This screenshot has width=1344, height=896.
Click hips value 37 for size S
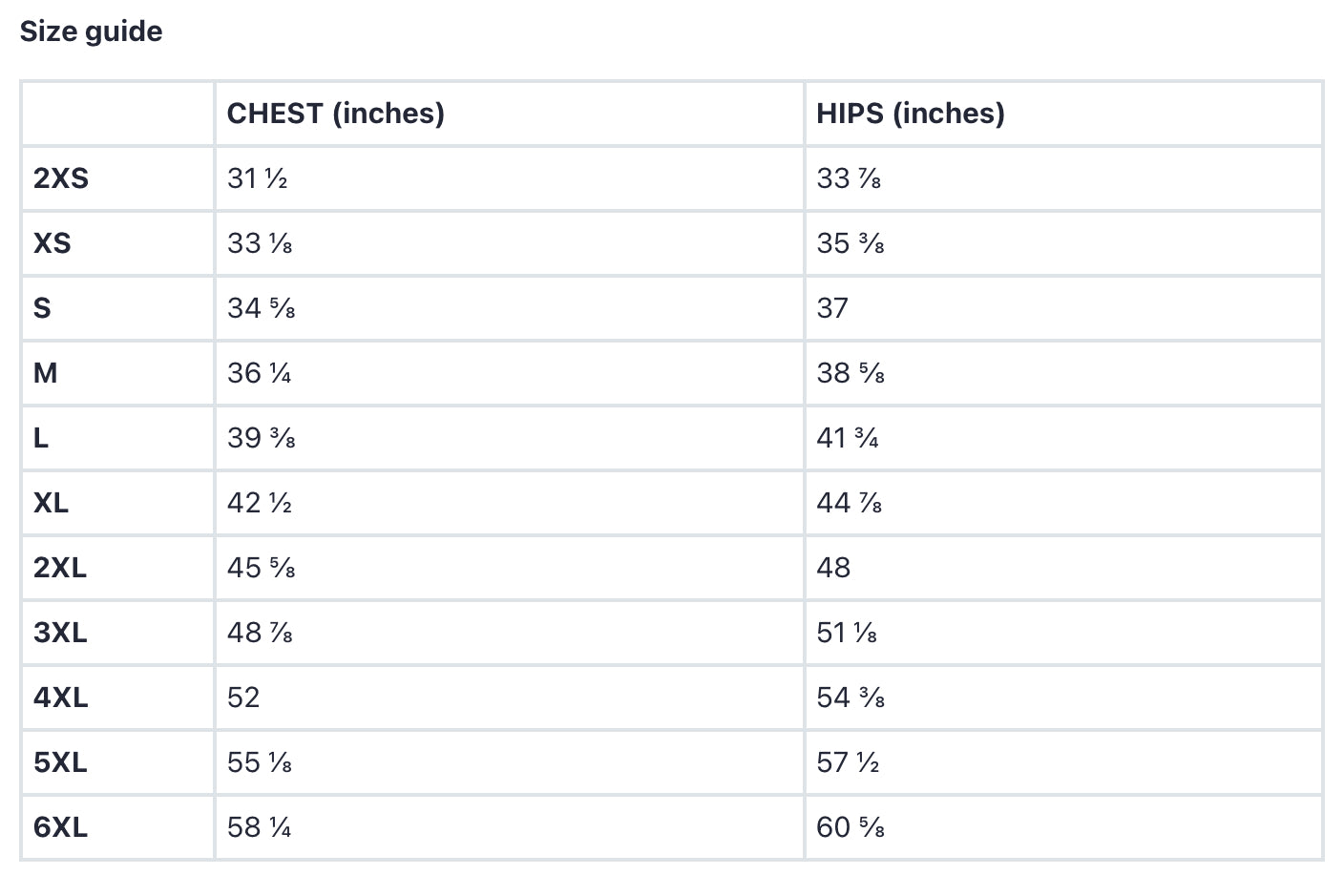click(832, 308)
